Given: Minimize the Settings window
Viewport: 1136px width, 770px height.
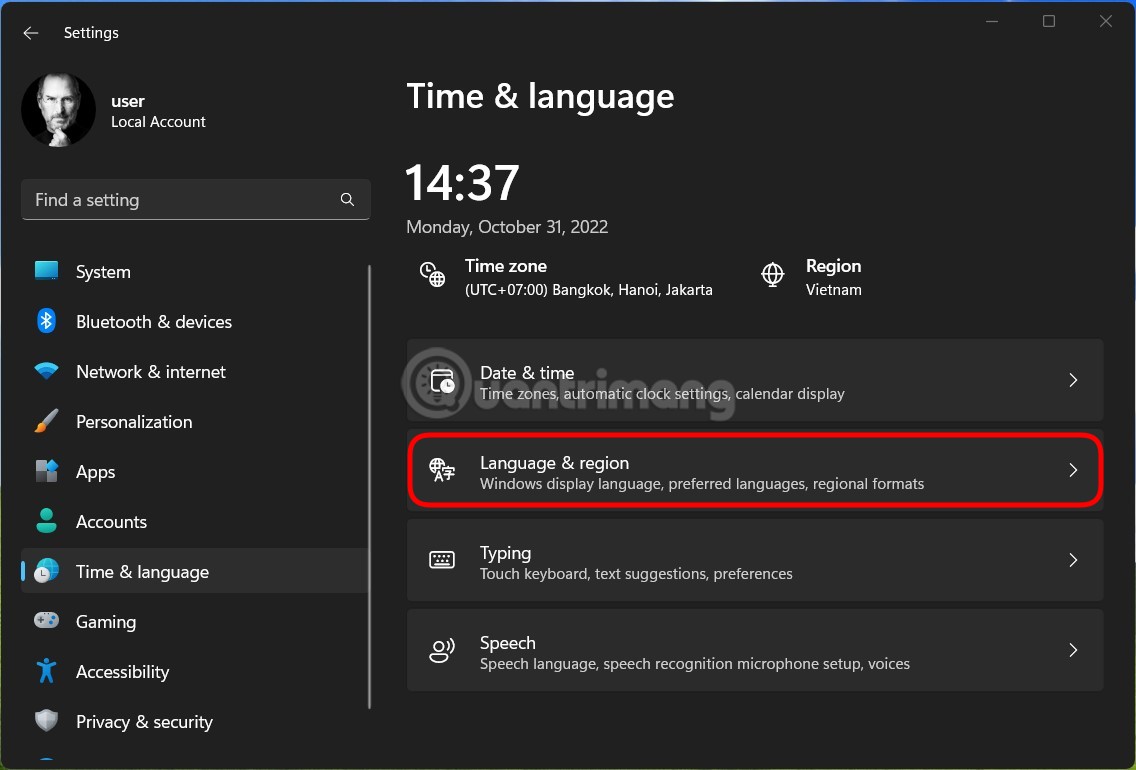Looking at the screenshot, I should 992,21.
